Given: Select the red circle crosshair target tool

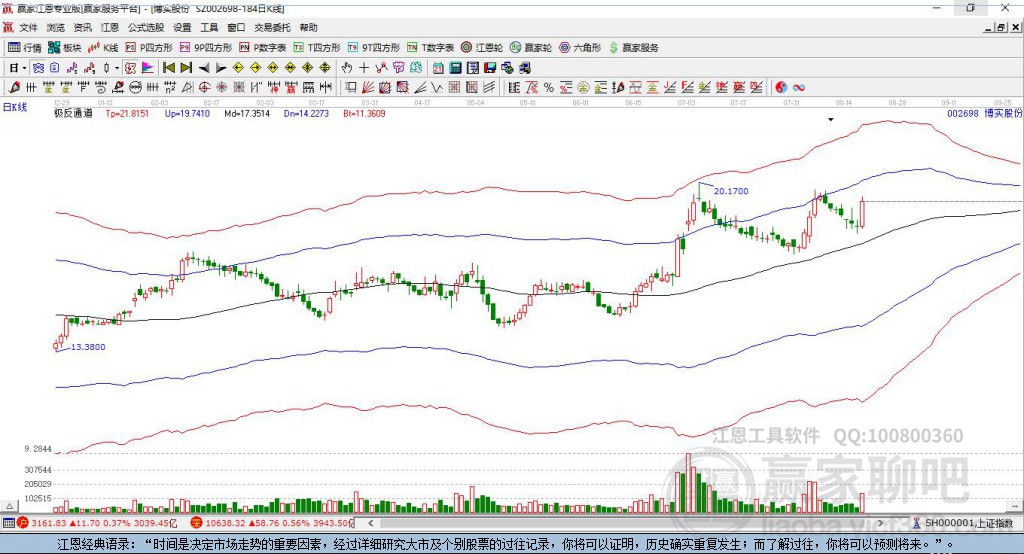Looking at the screenshot, I should coord(204,87).
